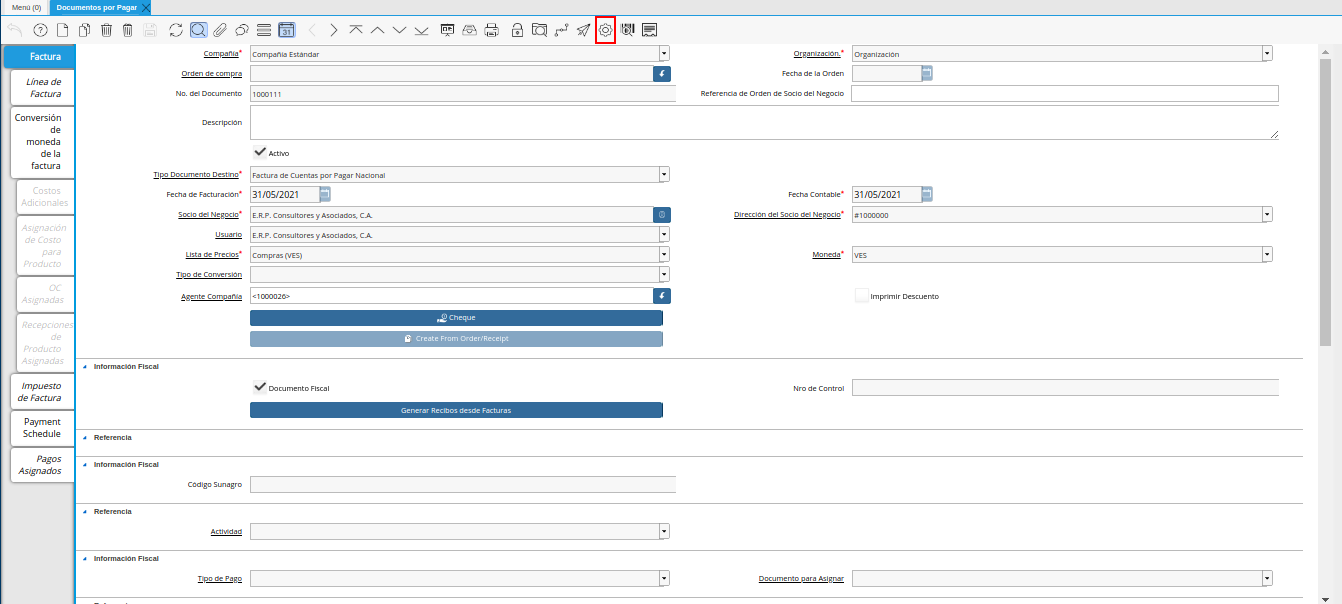This screenshot has height=604, width=1342.
Task: Open the Actividad dropdown
Action: (664, 531)
